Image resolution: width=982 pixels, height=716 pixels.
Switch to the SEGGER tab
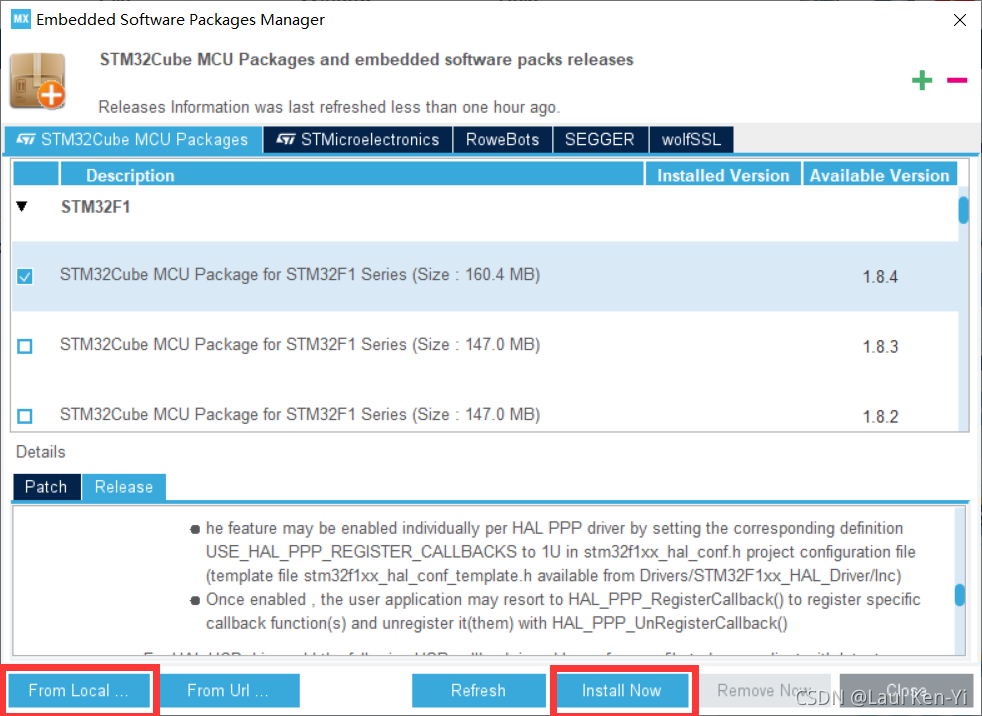click(600, 139)
